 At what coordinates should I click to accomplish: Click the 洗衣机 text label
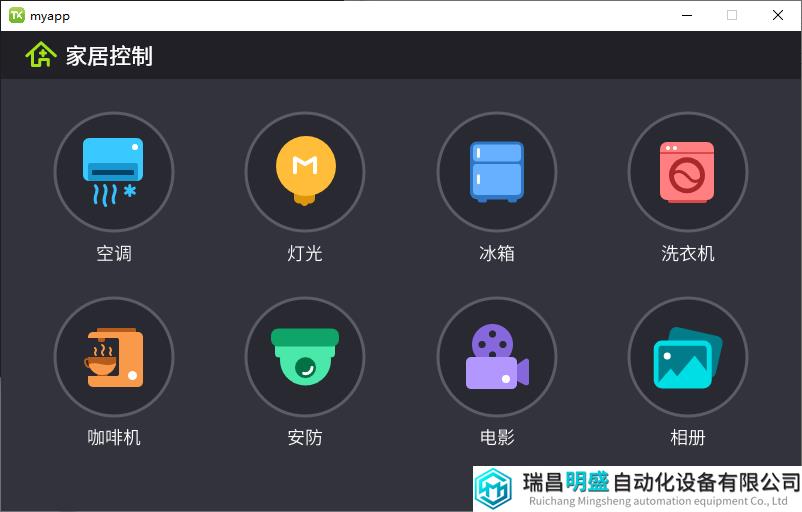point(687,253)
